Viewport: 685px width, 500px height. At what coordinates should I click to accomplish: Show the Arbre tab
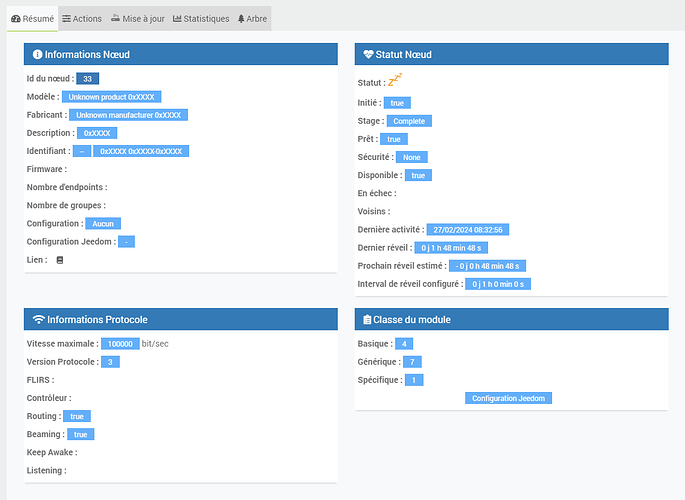click(252, 19)
